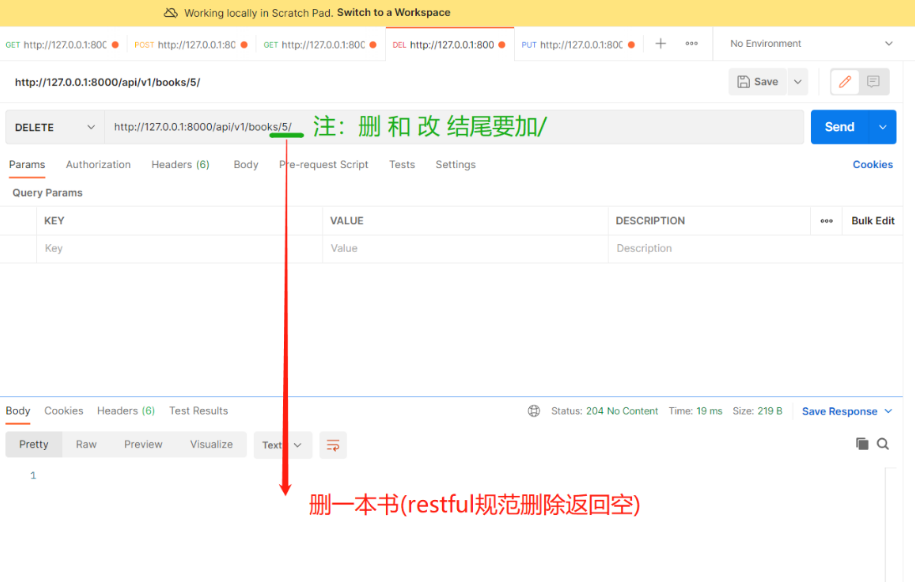Click the query params column options ellipsis
Screen dimensions: 915x582
coord(826,221)
